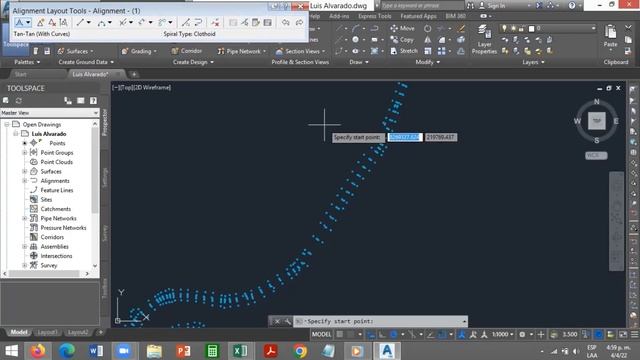This screenshot has width=640, height=360.
Task: Expand the Create Ground Data panel dropdown
Action: (86, 62)
